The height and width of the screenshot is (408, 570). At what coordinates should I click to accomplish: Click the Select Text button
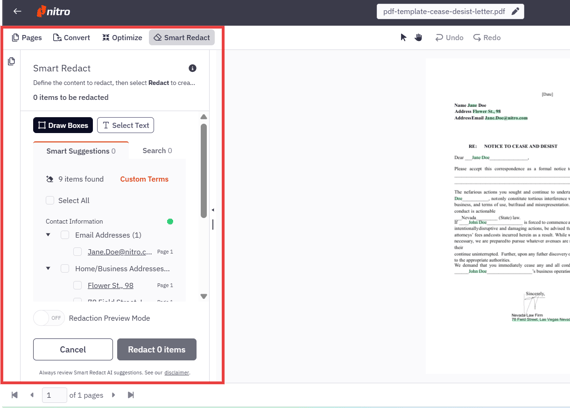[x=126, y=125]
